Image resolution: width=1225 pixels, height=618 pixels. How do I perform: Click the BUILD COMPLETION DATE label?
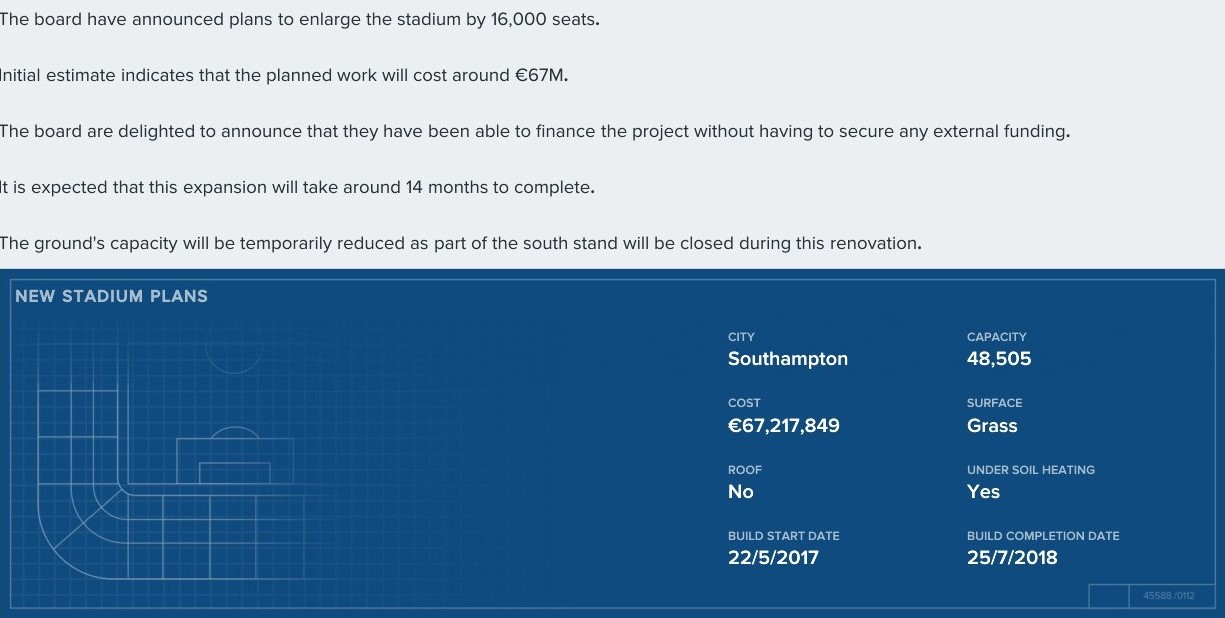(1043, 536)
